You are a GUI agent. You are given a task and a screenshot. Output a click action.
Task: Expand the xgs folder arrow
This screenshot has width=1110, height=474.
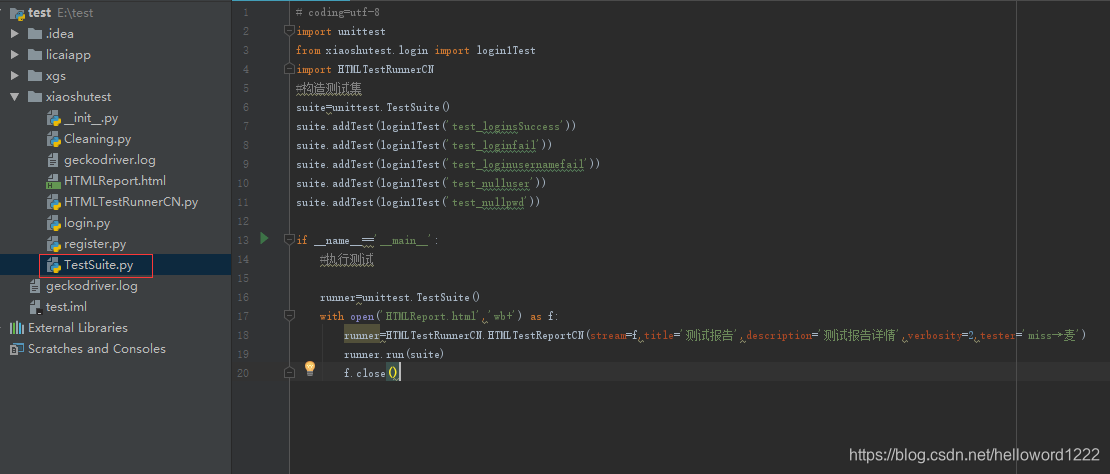coord(15,76)
